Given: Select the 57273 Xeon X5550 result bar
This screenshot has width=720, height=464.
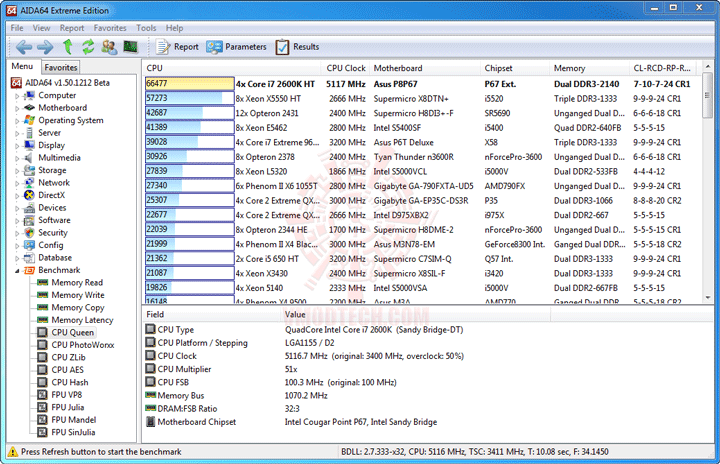Looking at the screenshot, I should point(189,98).
